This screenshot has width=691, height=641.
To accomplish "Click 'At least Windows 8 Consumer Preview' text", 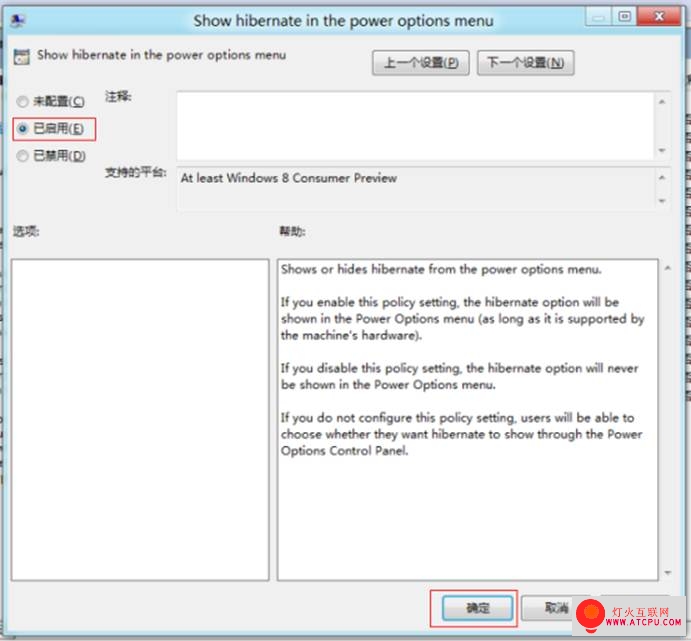I will [x=289, y=178].
